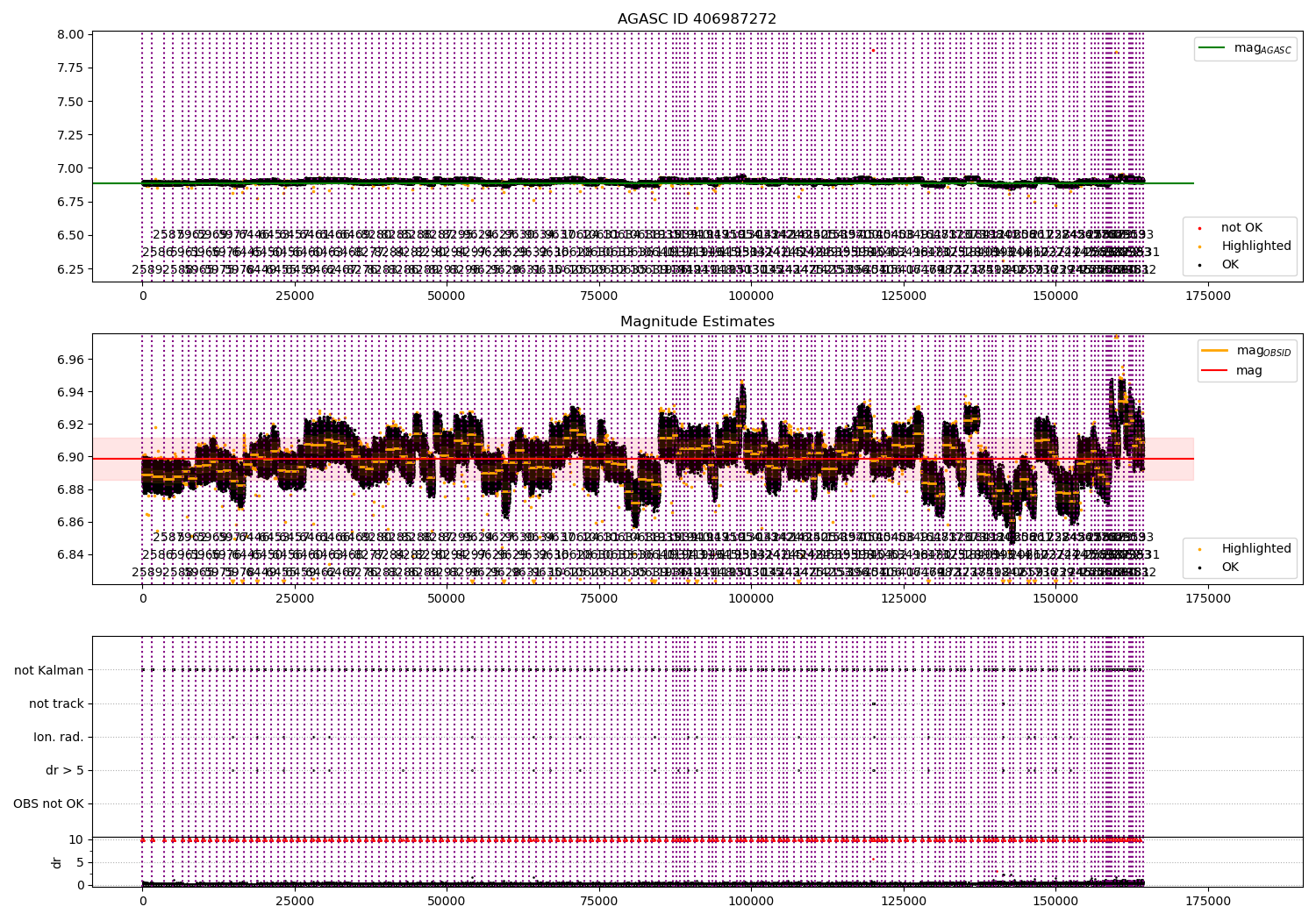Click the '6.96' y-tick in middle plot
The image size is (1316, 921).
tap(71, 360)
